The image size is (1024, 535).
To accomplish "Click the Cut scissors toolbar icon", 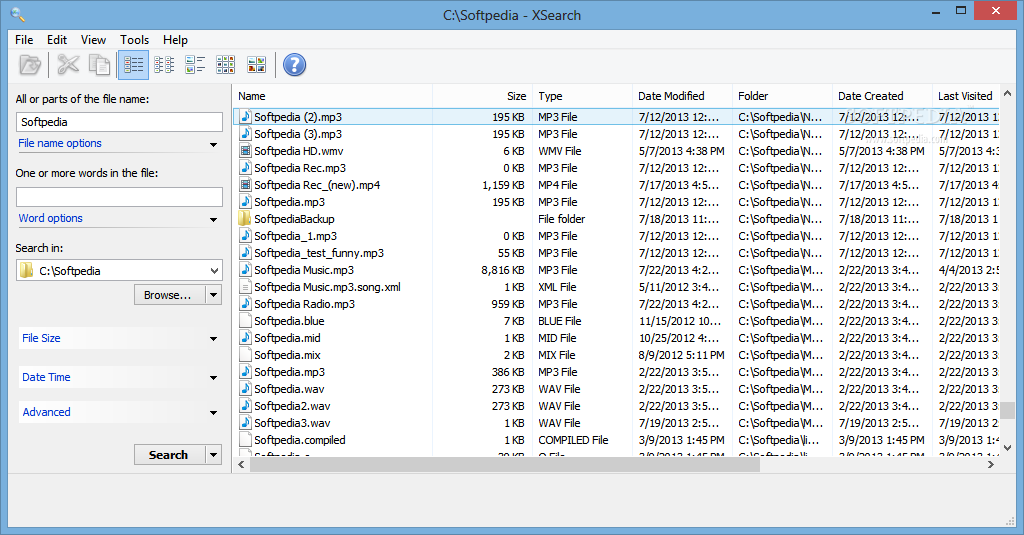I will [x=68, y=65].
